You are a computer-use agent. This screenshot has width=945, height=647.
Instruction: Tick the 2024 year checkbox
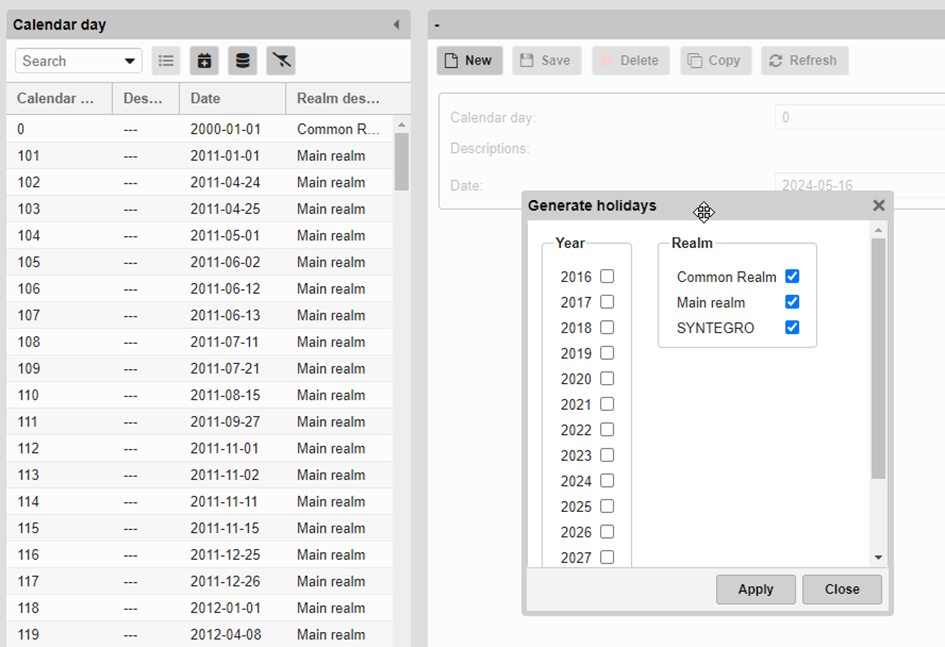[x=607, y=481]
